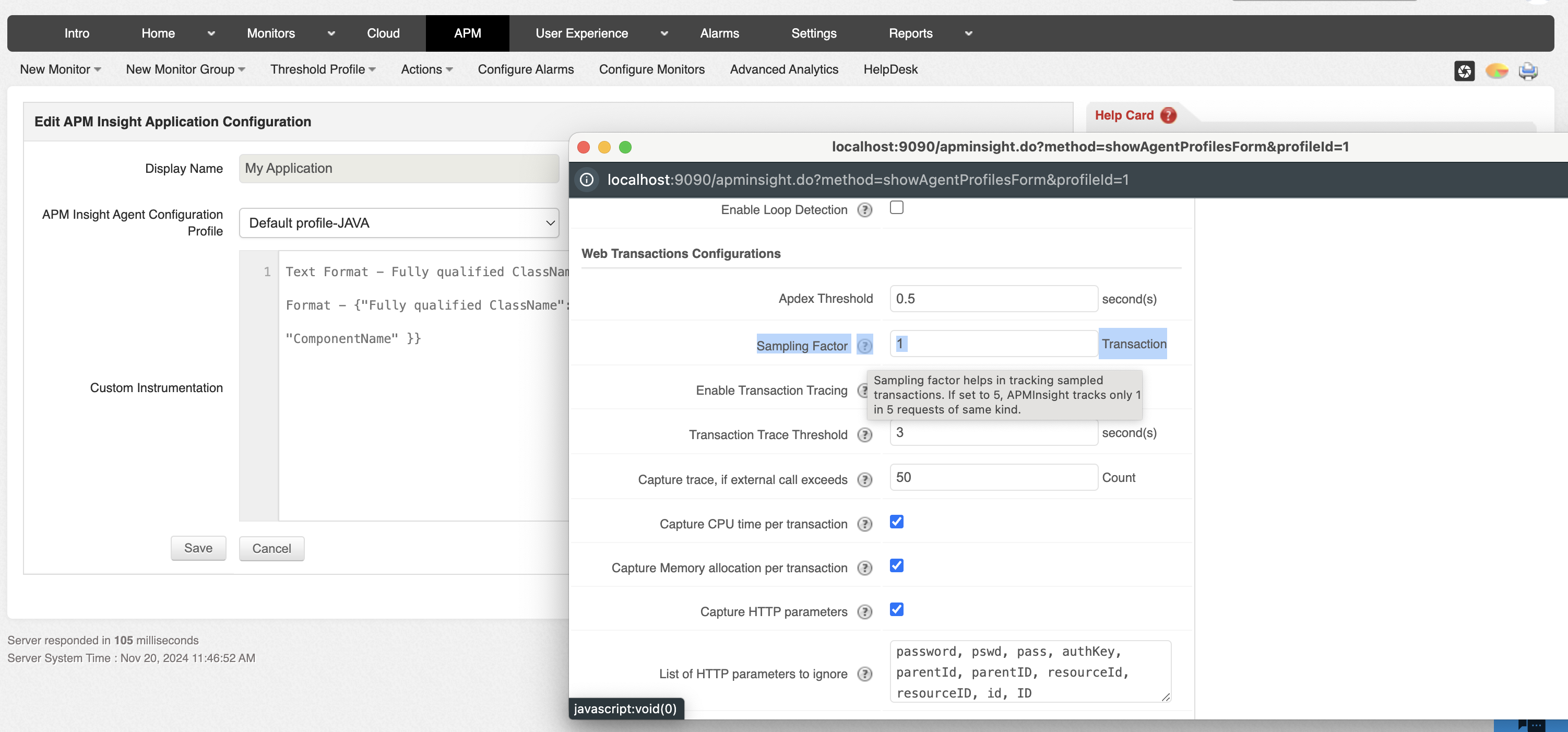Click the Apdex Threshold input field
Image resolution: width=1568 pixels, height=732 pixels.
pos(993,299)
